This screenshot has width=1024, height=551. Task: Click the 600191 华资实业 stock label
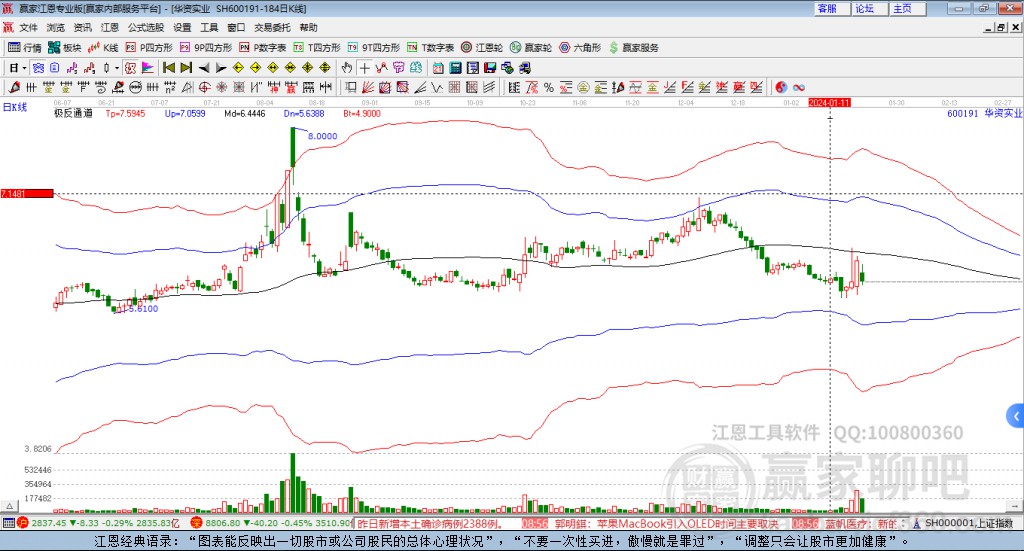click(x=985, y=114)
